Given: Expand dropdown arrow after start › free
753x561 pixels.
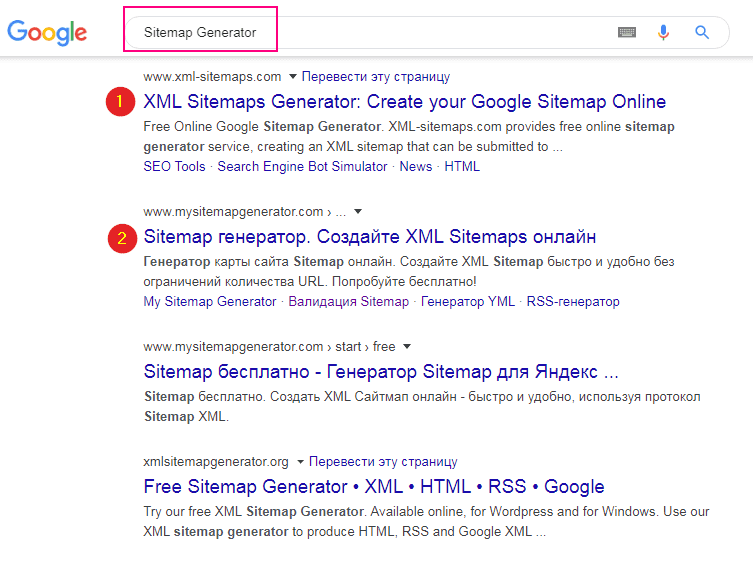Looking at the screenshot, I should (x=407, y=346).
